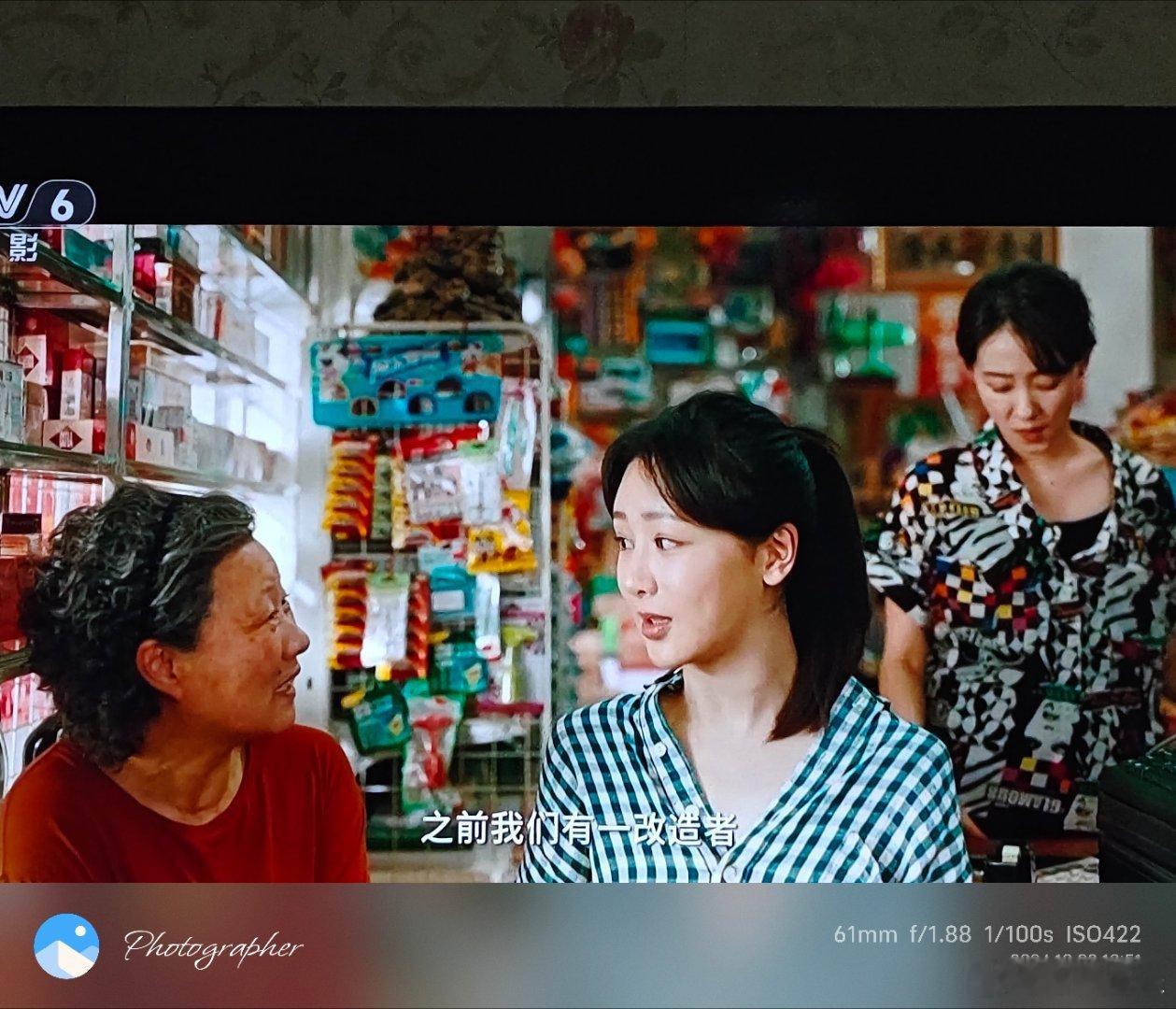Click the "ISO422" value
Image resolution: width=1176 pixels, height=1009 pixels.
[x=1103, y=934]
